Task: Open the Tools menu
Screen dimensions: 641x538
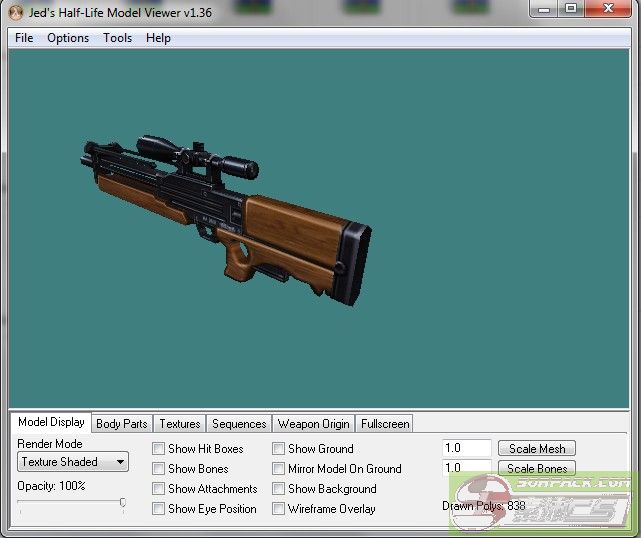Action: pyautogui.click(x=117, y=38)
